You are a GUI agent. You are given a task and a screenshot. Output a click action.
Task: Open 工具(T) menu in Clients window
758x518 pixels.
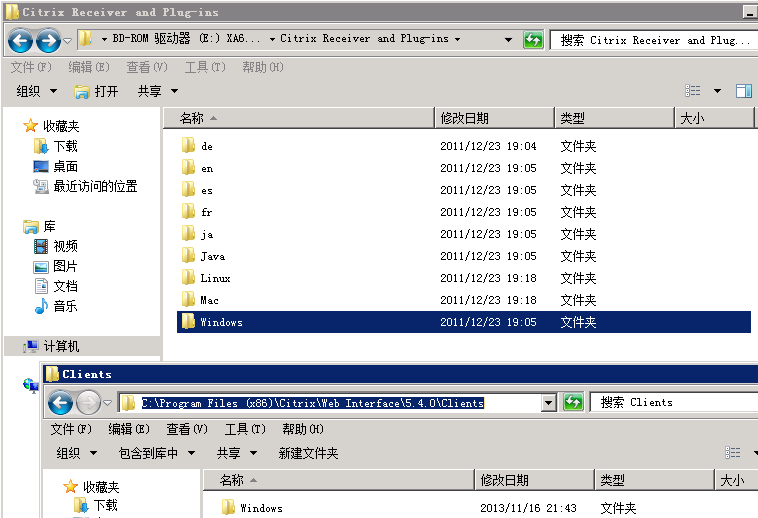click(x=245, y=429)
